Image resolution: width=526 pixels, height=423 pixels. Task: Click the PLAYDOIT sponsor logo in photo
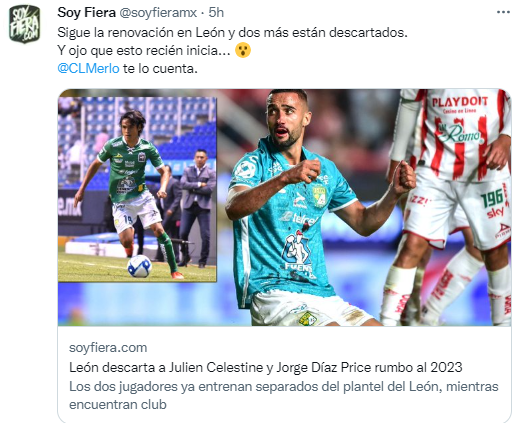point(459,103)
